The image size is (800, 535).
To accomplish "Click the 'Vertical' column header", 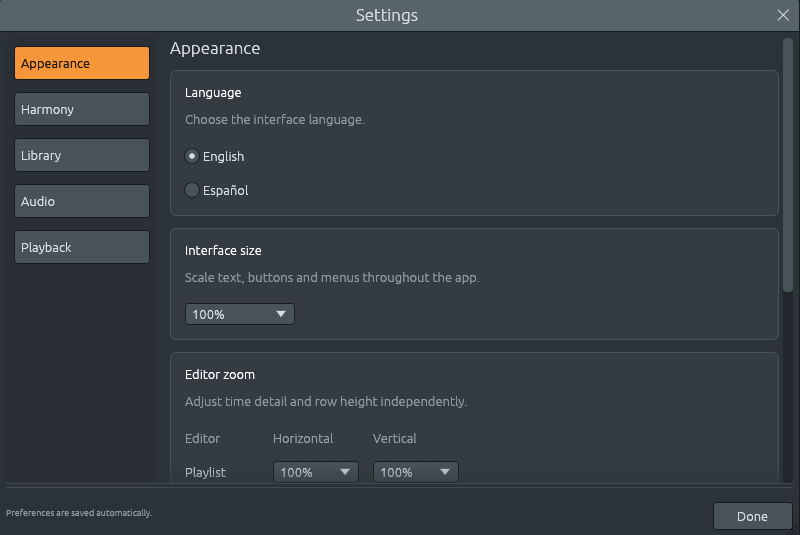I will tap(394, 439).
